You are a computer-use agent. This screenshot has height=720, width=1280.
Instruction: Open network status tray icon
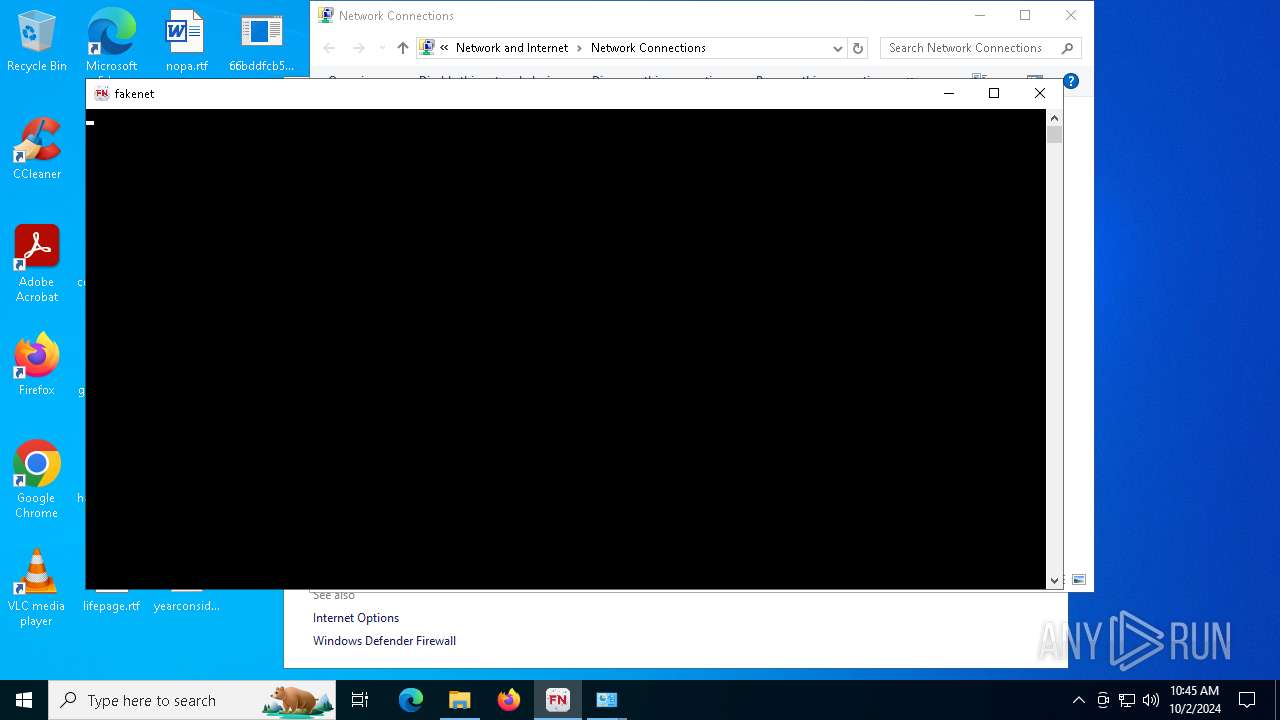(1127, 700)
